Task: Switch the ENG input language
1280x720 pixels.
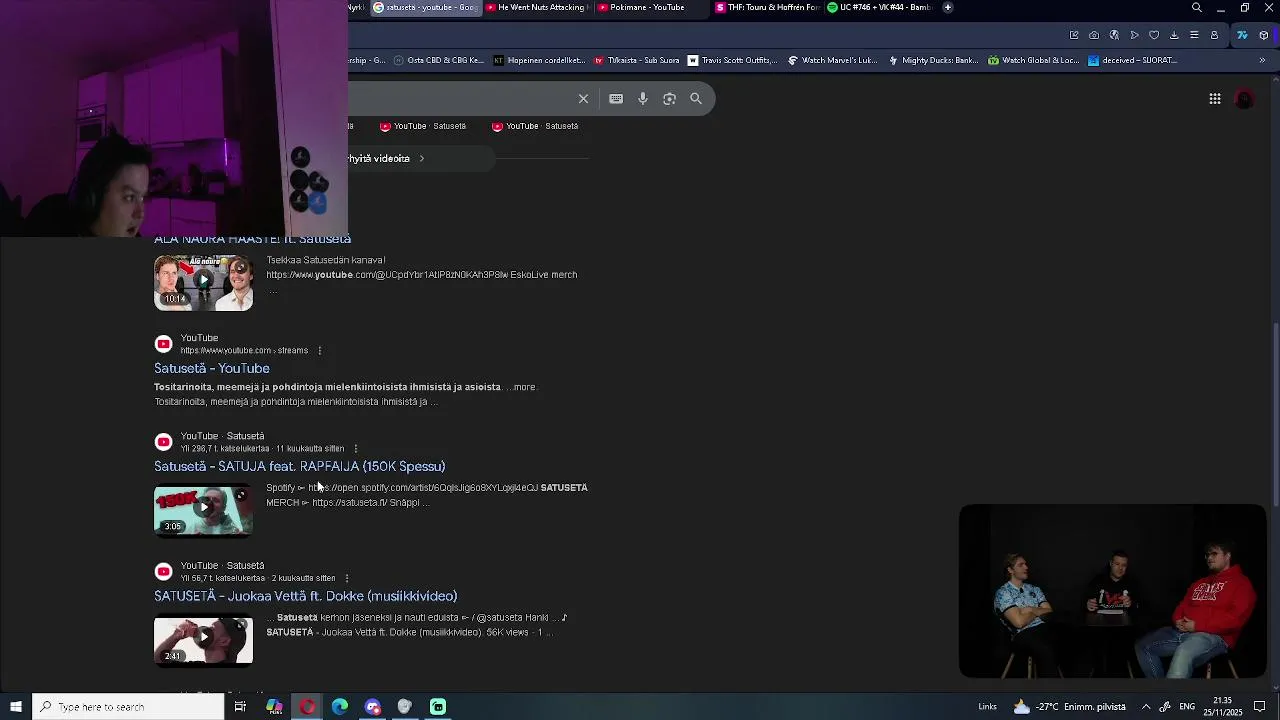Action: click(x=1187, y=707)
